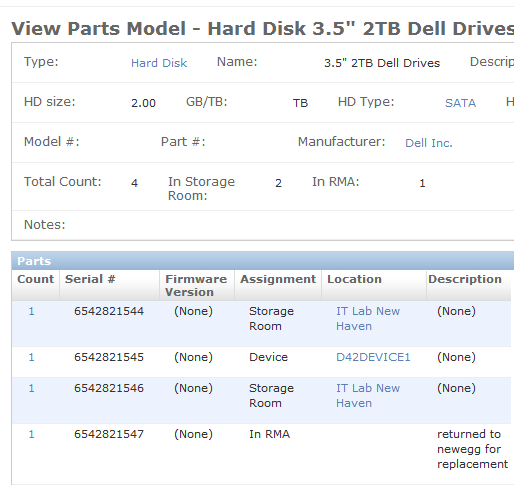The width and height of the screenshot is (514, 485).
Task: Sort parts by Serial # column header
Action: coord(90,279)
